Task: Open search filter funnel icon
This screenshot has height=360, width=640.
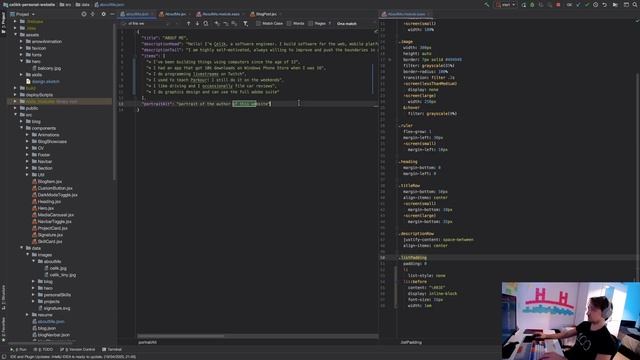Action: (245, 24)
